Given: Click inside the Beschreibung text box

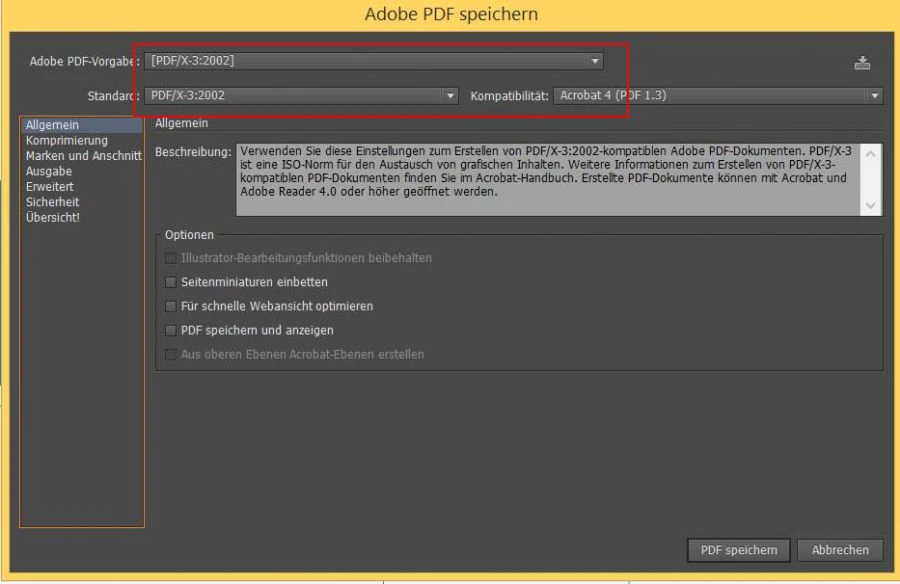Looking at the screenshot, I should tap(548, 180).
